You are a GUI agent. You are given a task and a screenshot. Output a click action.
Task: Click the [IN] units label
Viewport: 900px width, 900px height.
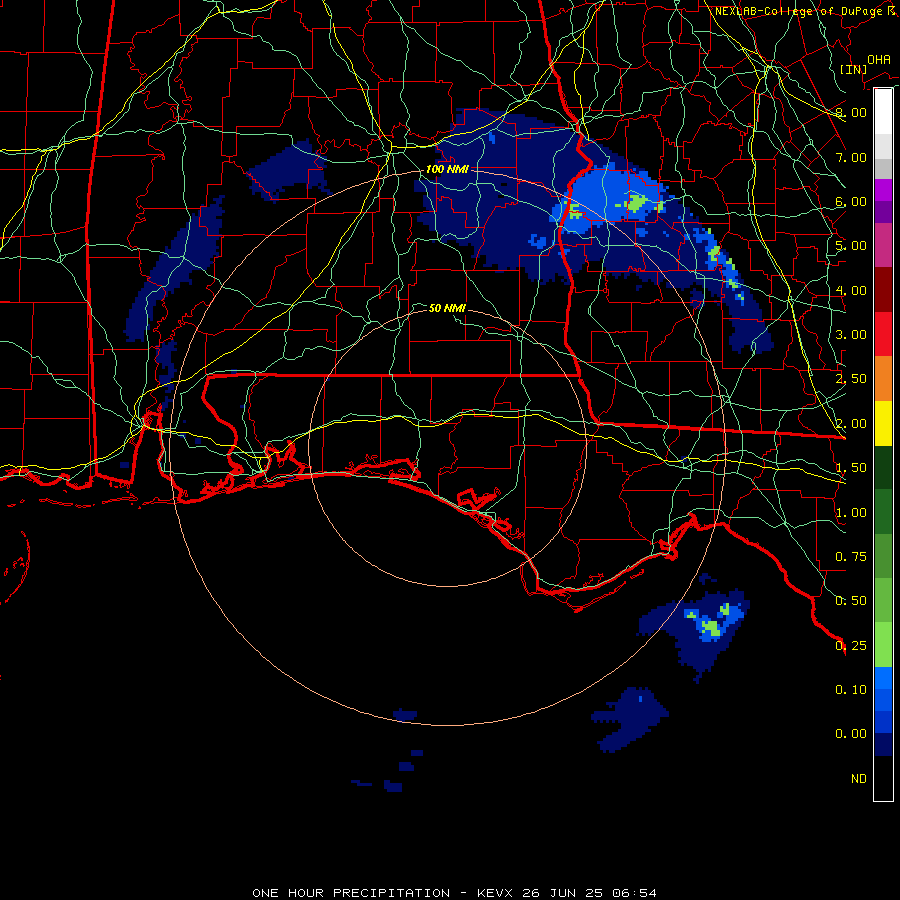tap(853, 69)
